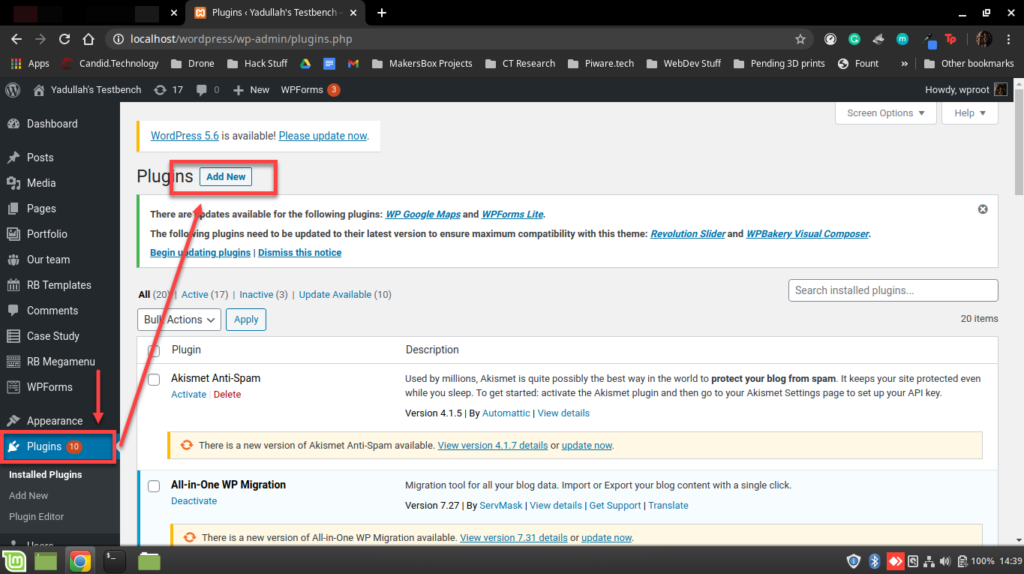Open the Automattic author link
Image resolution: width=1024 pixels, height=574 pixels.
point(506,413)
